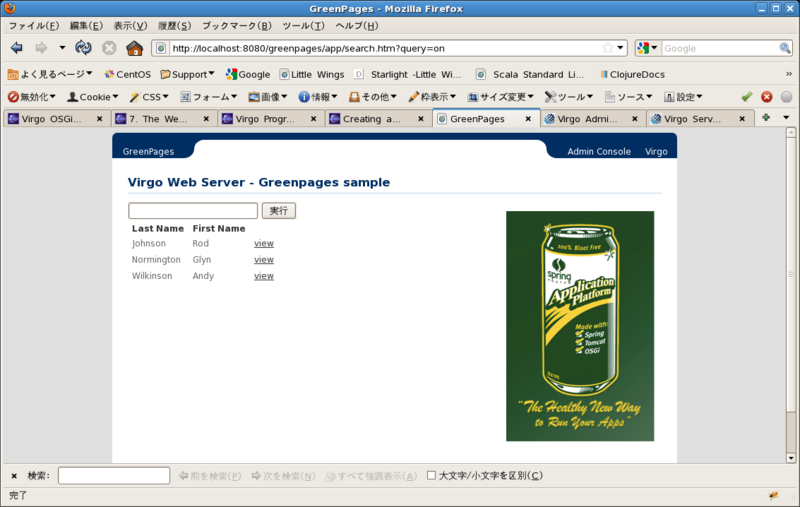Switch to the Virgo OSGi... tab
The height and width of the screenshot is (507, 800).
56,119
